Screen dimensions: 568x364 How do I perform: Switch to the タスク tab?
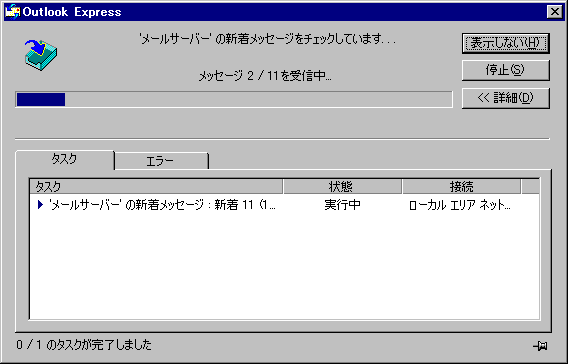click(64, 160)
